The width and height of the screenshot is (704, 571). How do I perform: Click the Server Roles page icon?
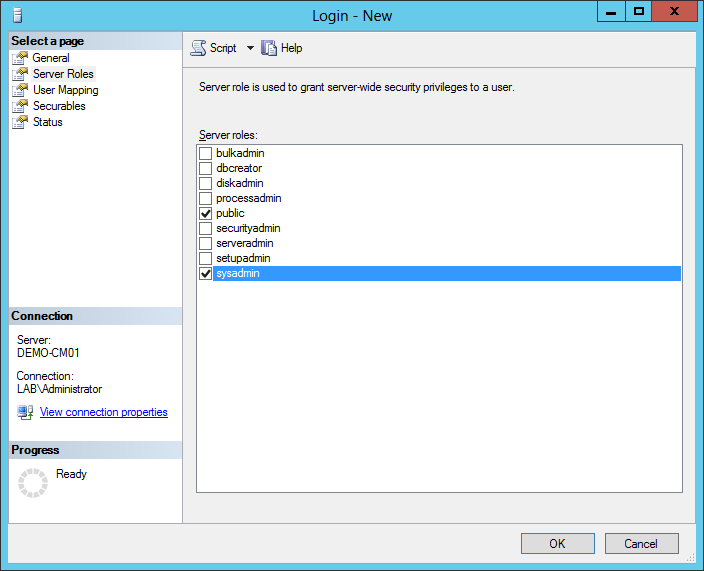(20, 74)
